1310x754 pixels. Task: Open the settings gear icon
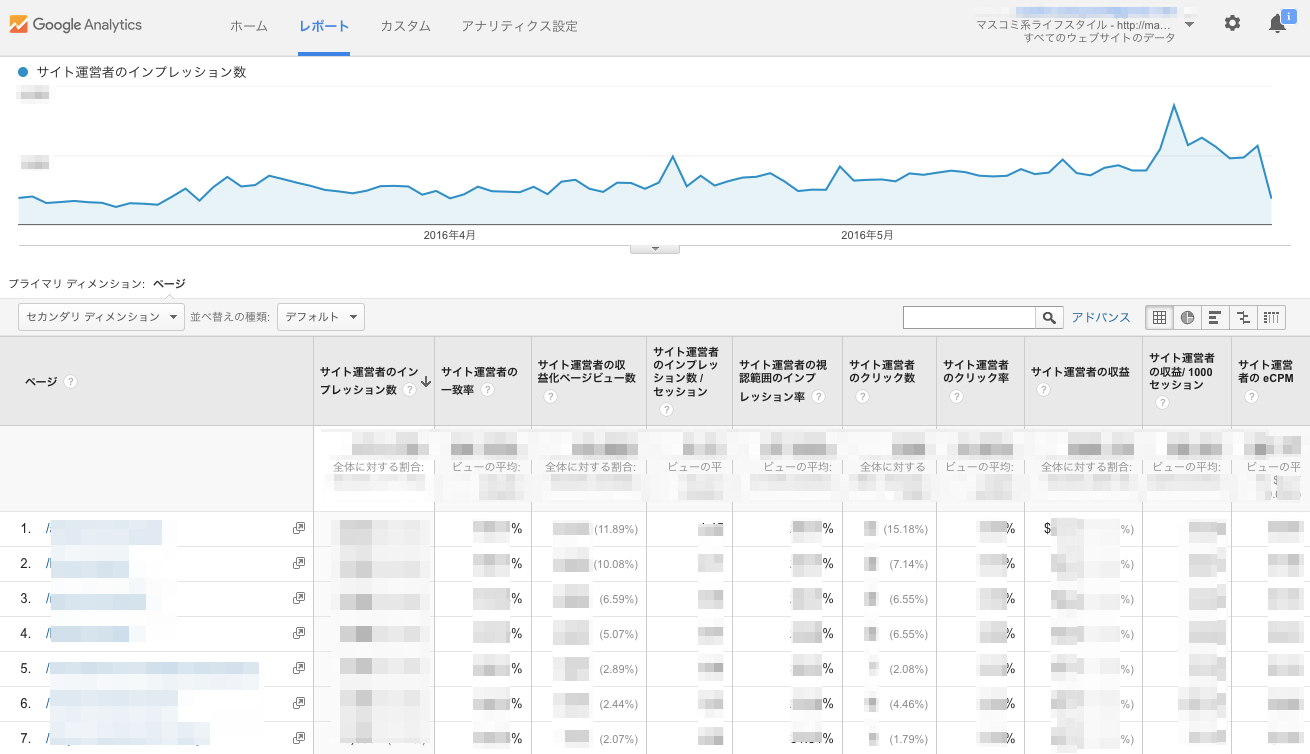pos(1232,23)
